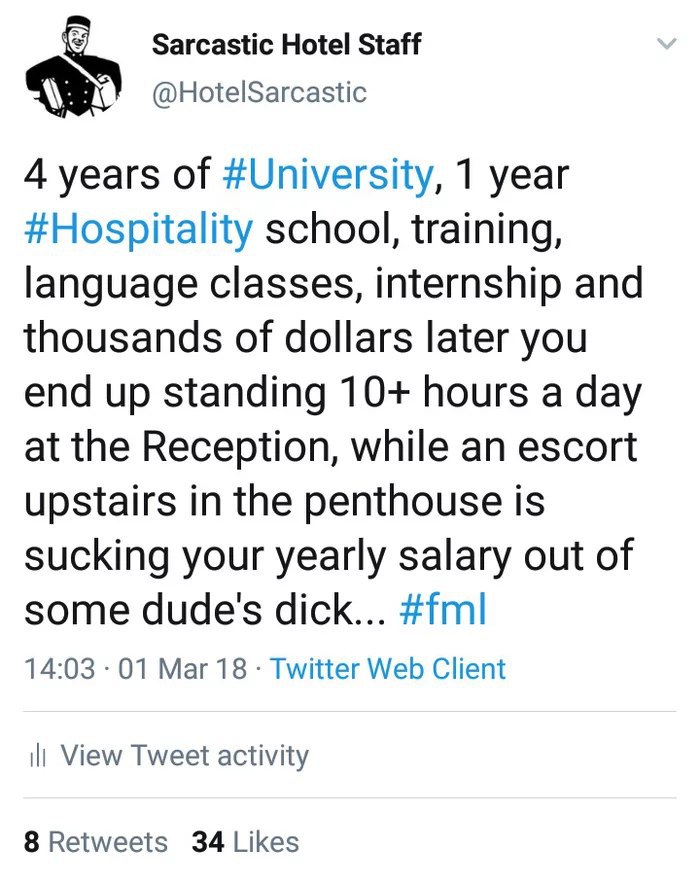Click the retweet count number 8
700x884 pixels.
[x=31, y=842]
